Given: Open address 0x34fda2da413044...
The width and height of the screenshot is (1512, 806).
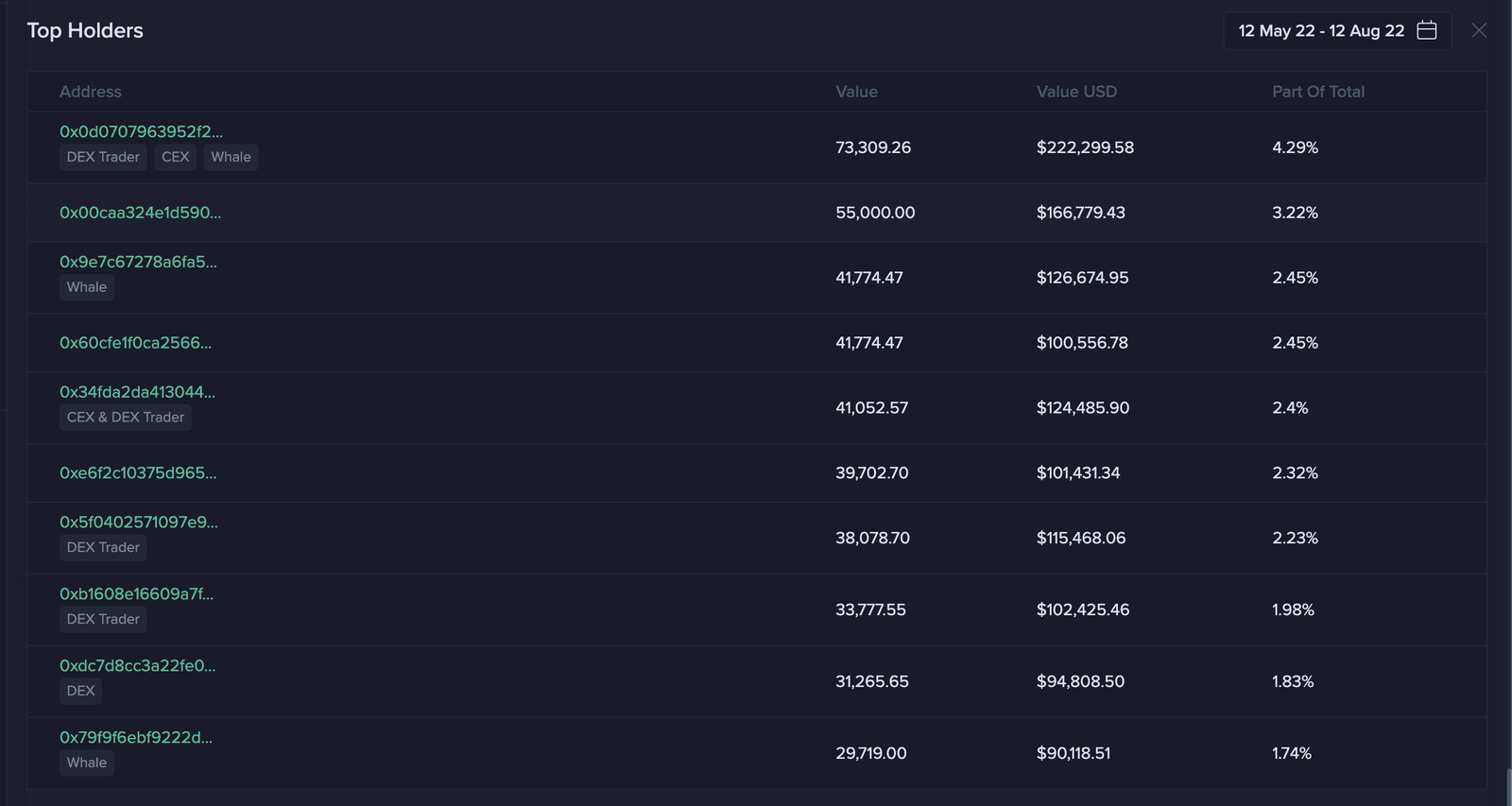Looking at the screenshot, I should click(x=137, y=392).
